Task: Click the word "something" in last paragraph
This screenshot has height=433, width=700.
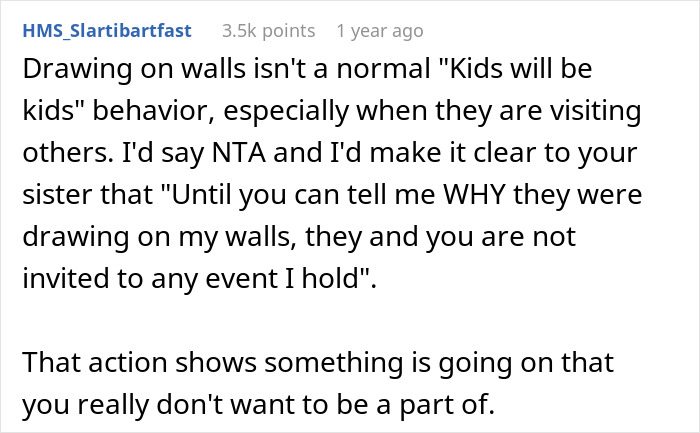Action: 334,362
